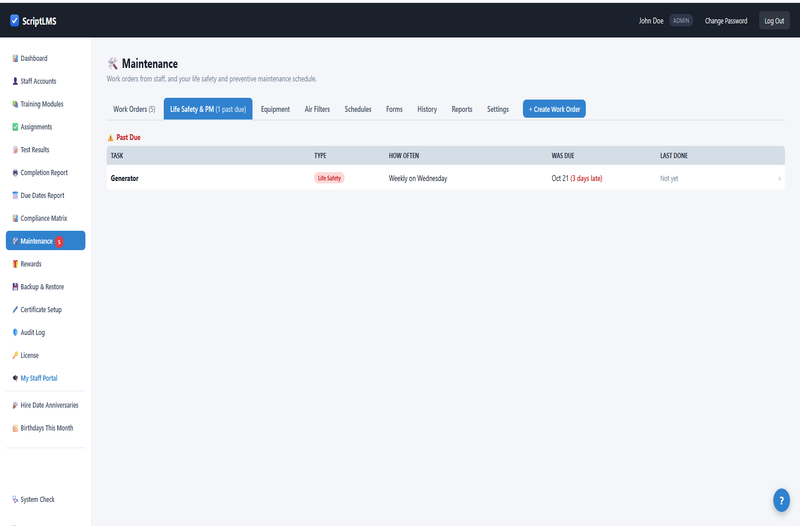Open the Training Modules sidebar link

point(45,104)
